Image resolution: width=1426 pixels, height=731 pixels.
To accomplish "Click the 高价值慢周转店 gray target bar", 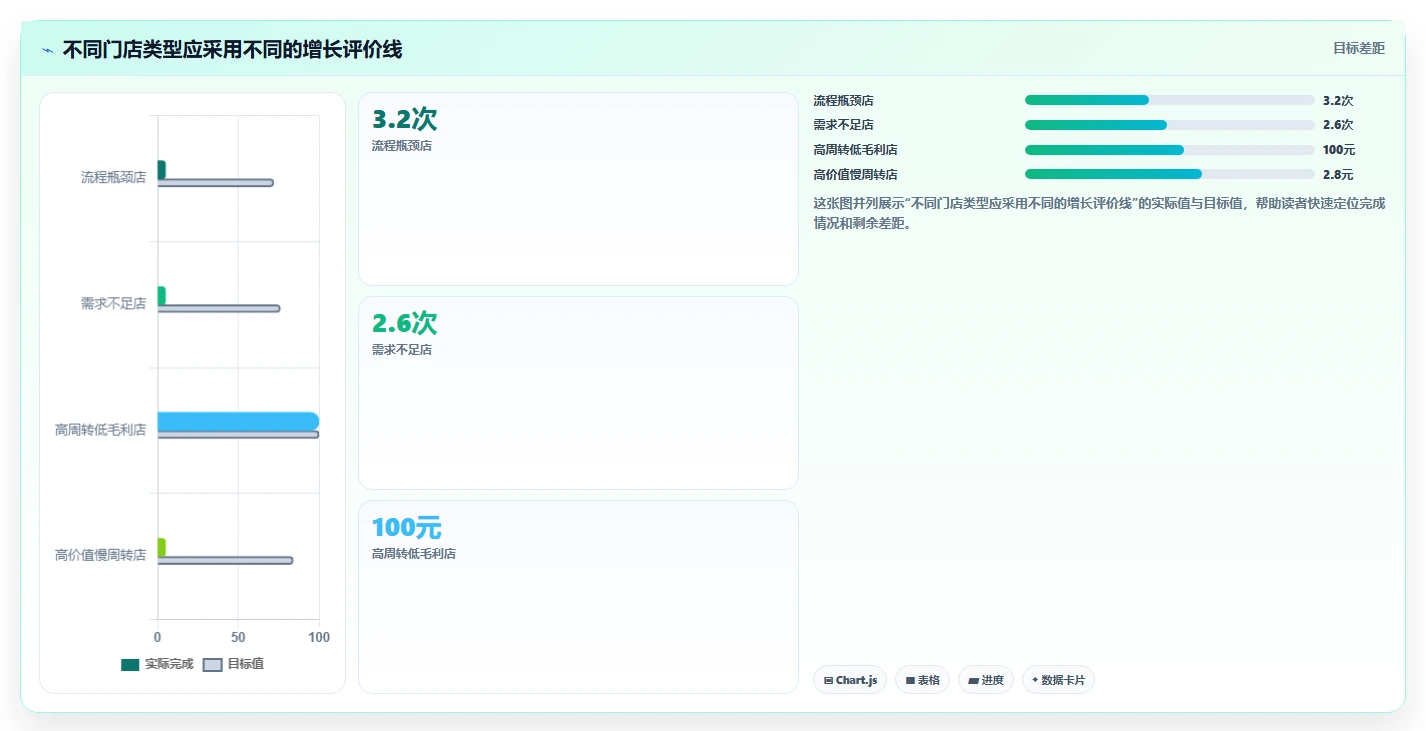I will 225,561.
